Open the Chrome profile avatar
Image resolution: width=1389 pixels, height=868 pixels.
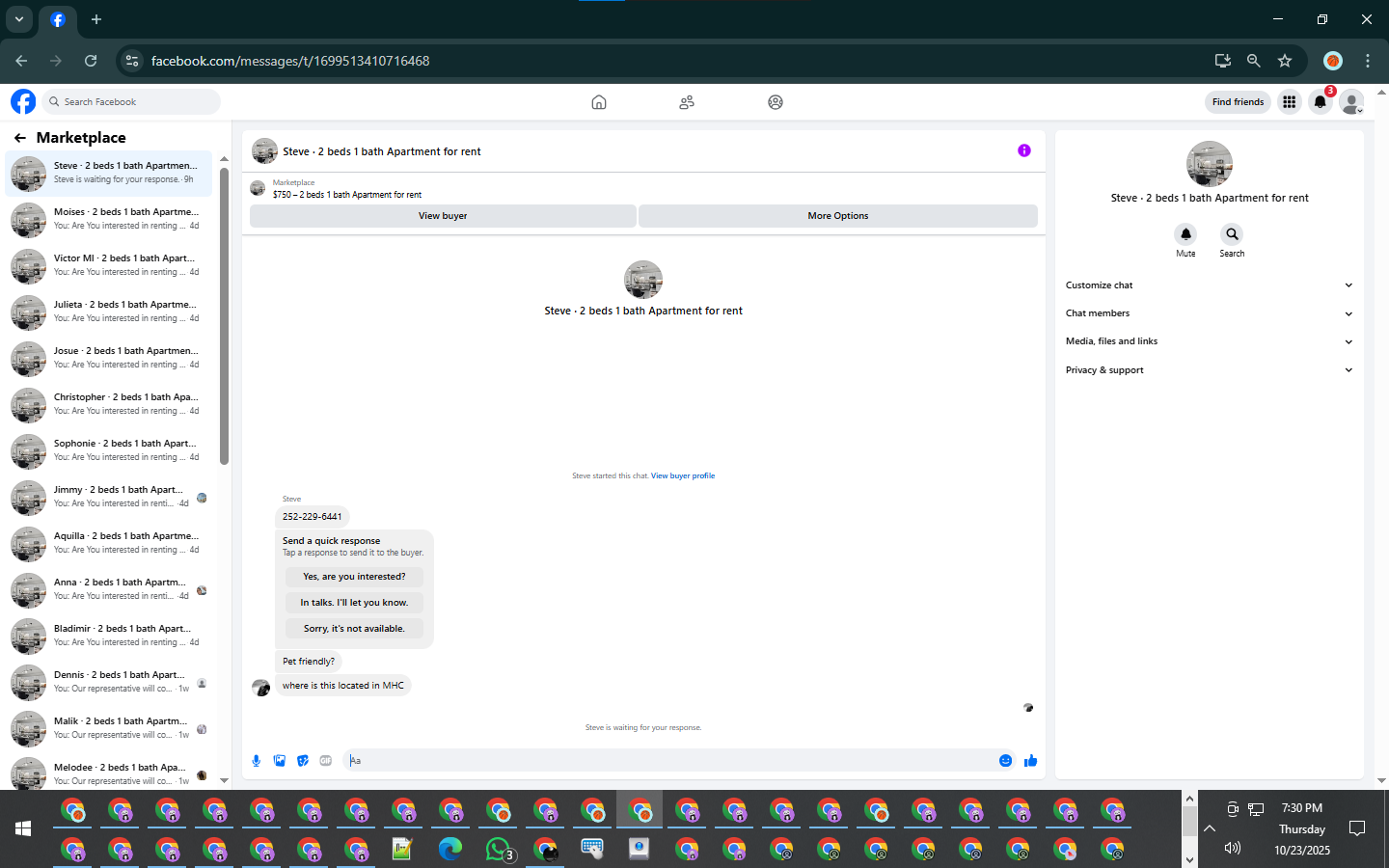[1333, 61]
